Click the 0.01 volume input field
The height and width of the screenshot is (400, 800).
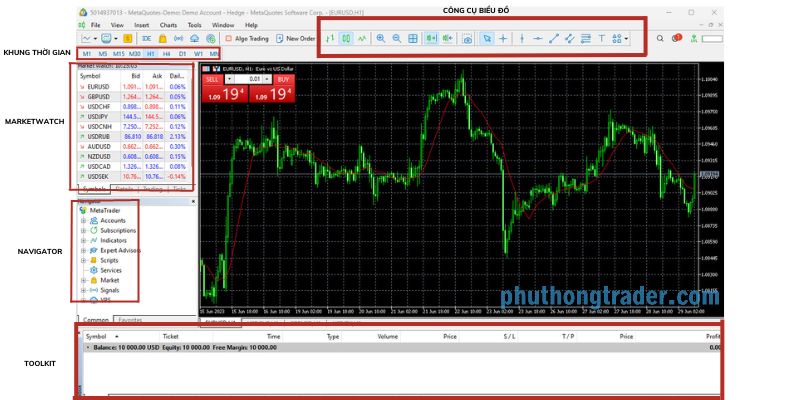pos(248,79)
